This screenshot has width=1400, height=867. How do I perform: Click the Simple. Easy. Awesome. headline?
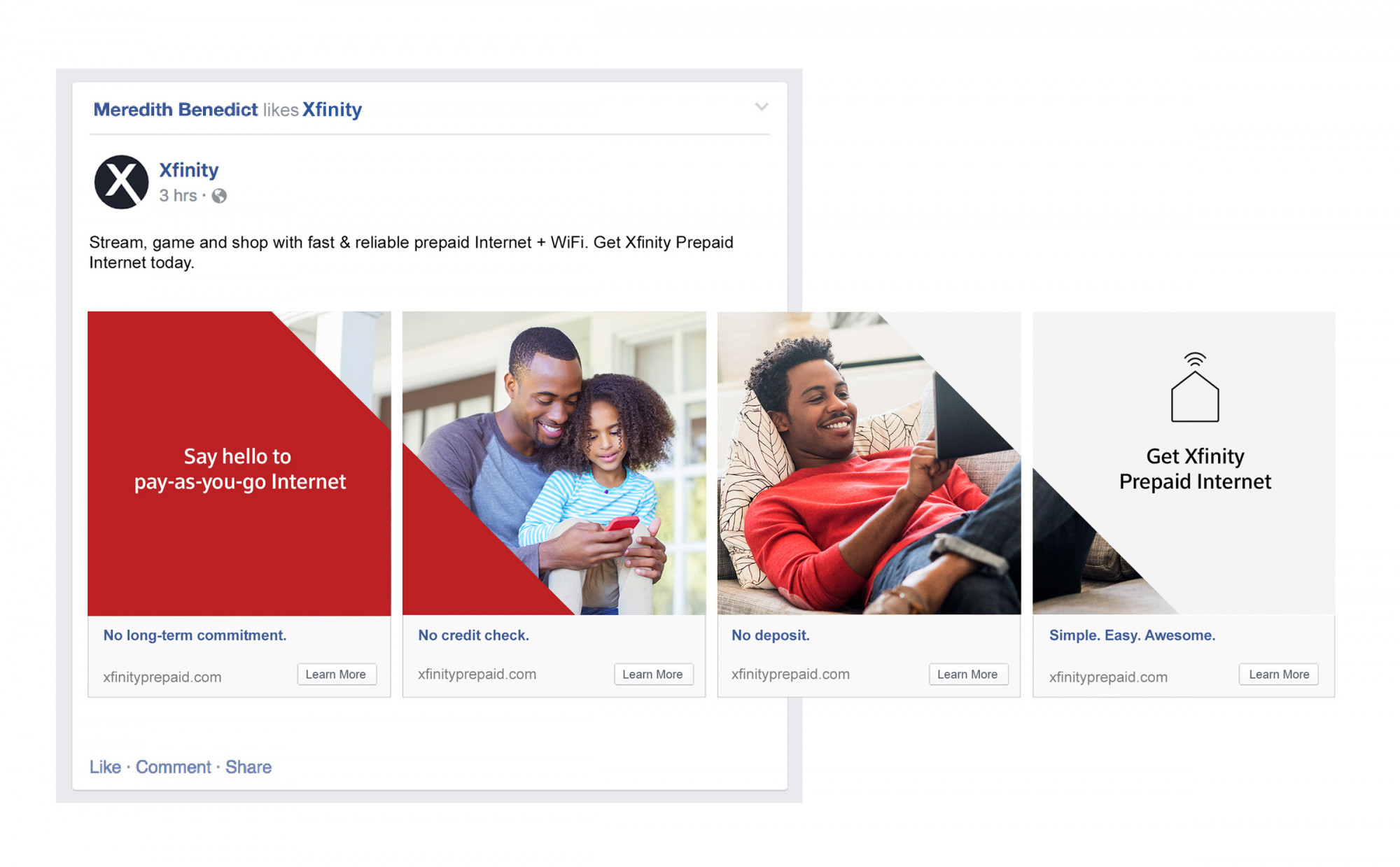click(x=1132, y=635)
